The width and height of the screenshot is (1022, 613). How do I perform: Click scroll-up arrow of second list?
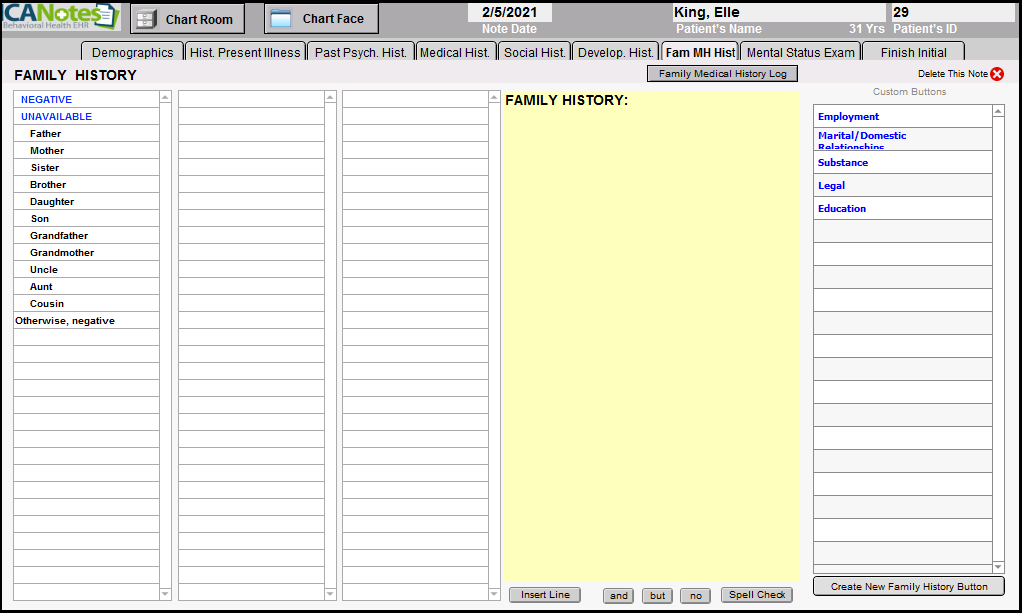coord(330,97)
